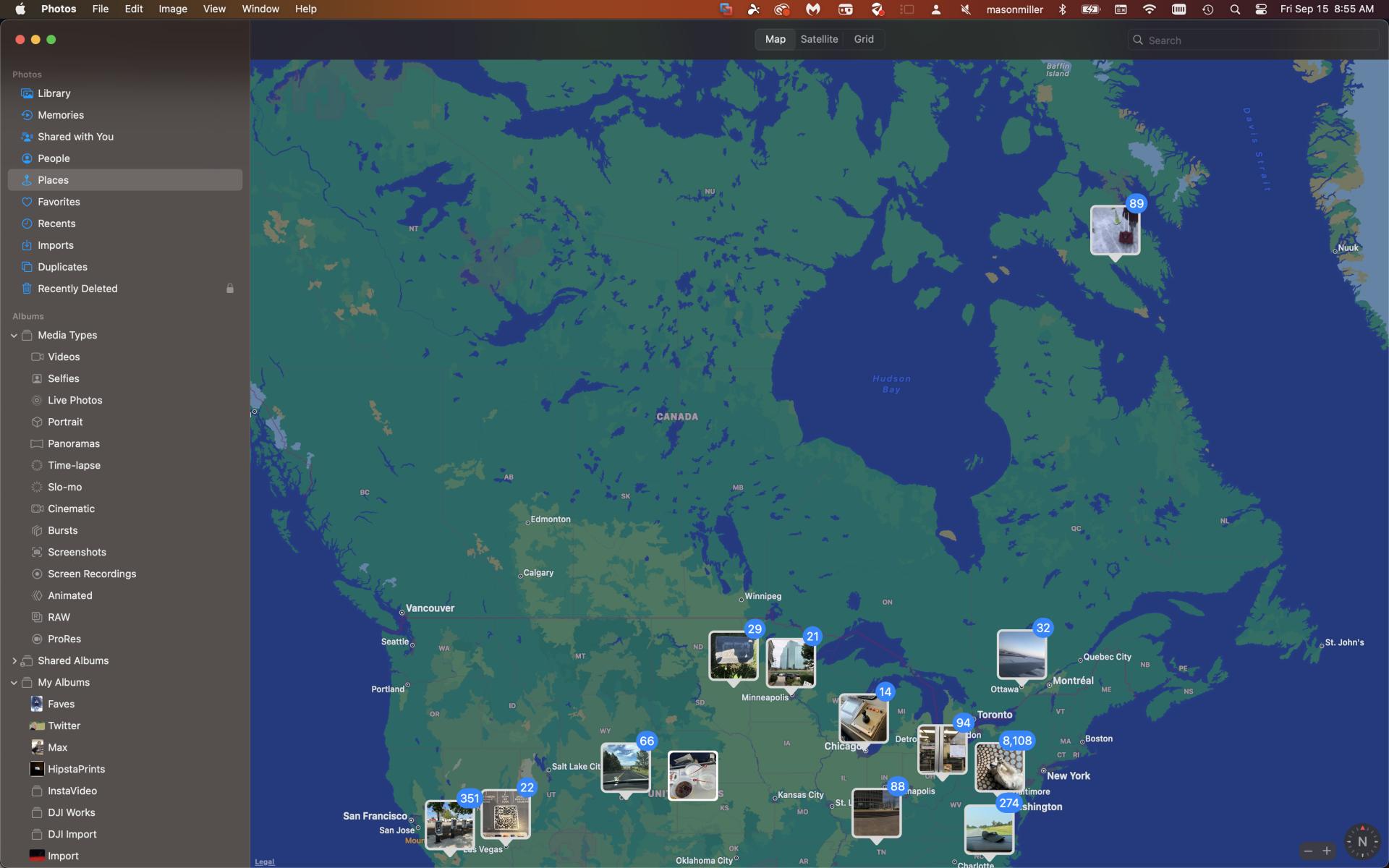Viewport: 1389px width, 868px height.
Task: Open the 32-photo cluster near Ottawa
Action: pos(1021,655)
